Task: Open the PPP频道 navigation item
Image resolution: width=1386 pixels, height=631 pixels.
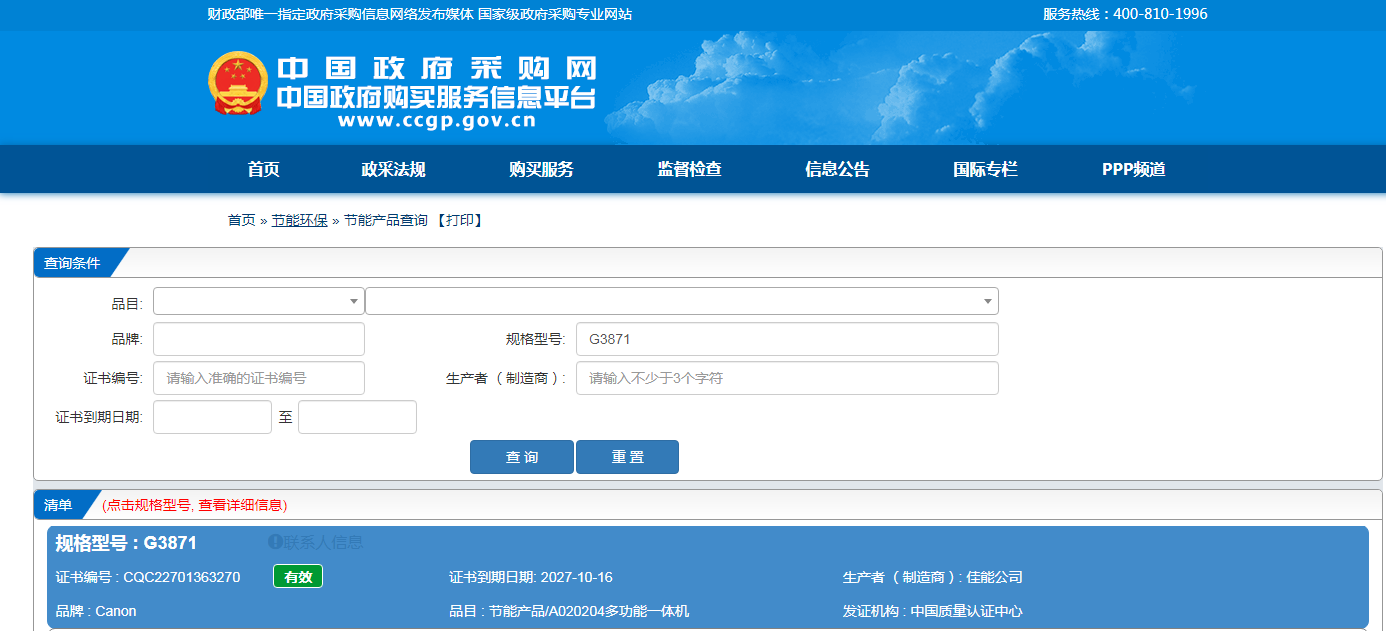Action: (1133, 169)
